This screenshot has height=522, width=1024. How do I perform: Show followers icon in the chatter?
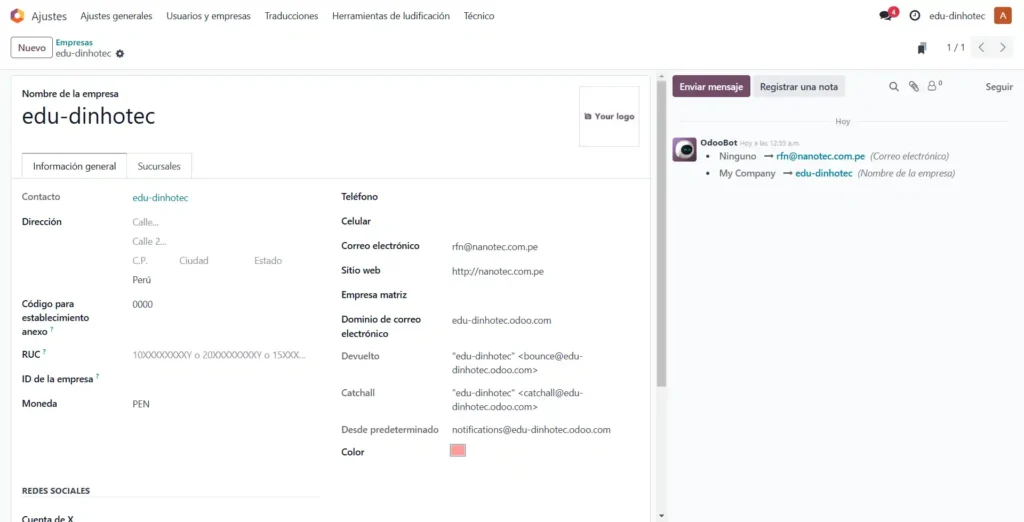pyautogui.click(x=935, y=86)
